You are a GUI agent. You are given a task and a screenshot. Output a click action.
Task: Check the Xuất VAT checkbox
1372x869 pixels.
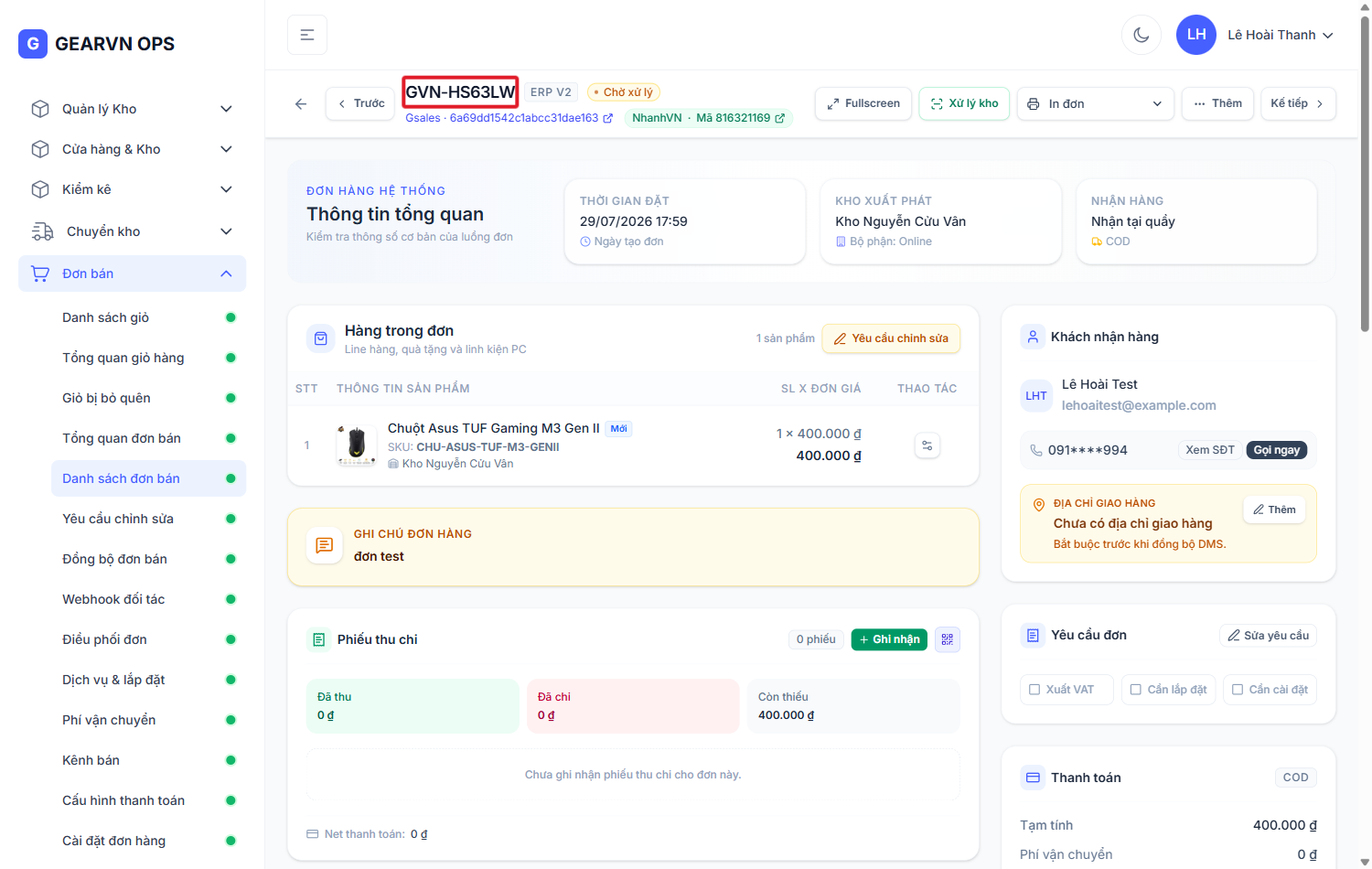pos(1034,690)
